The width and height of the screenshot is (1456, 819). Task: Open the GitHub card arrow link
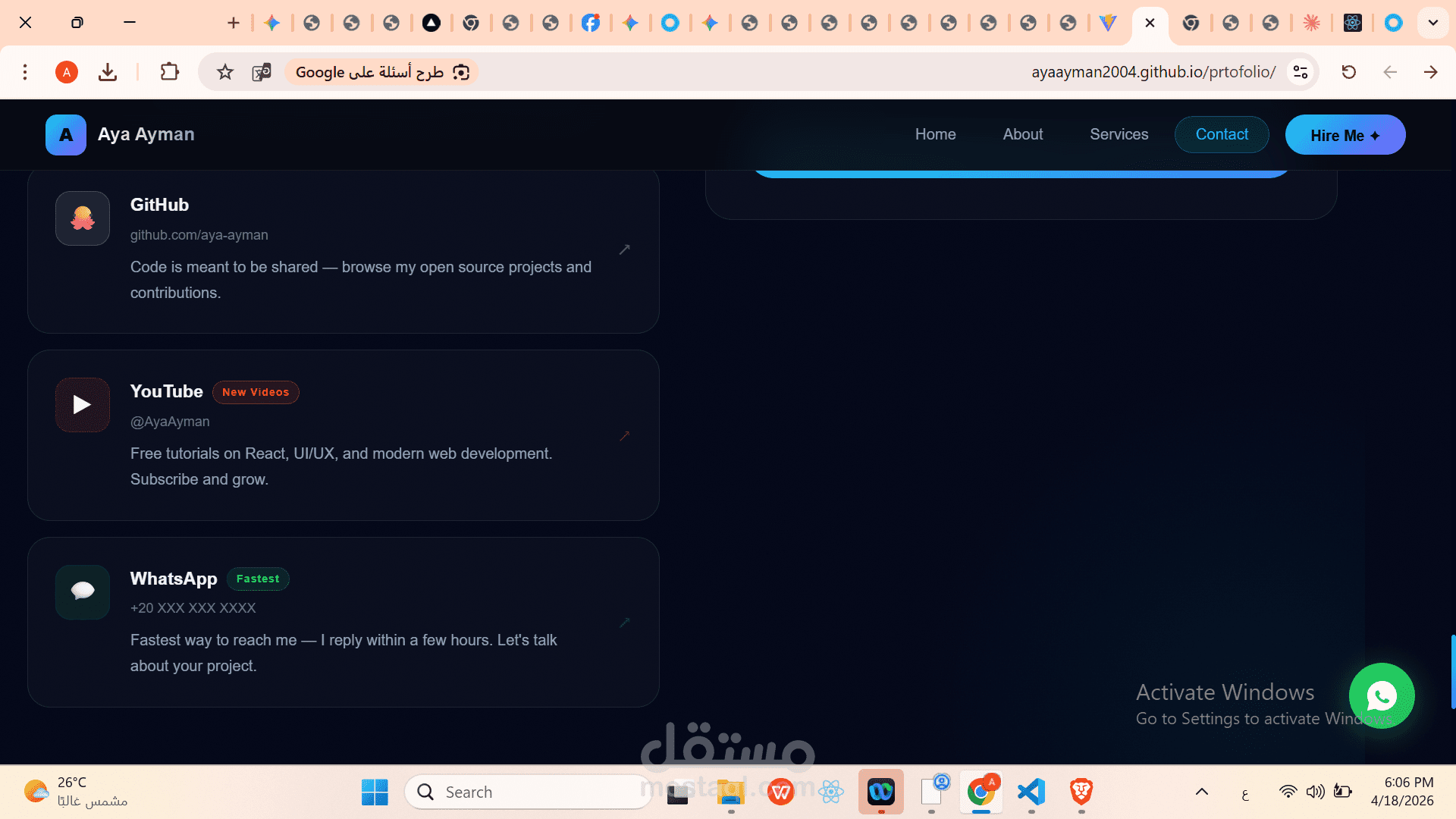(624, 249)
